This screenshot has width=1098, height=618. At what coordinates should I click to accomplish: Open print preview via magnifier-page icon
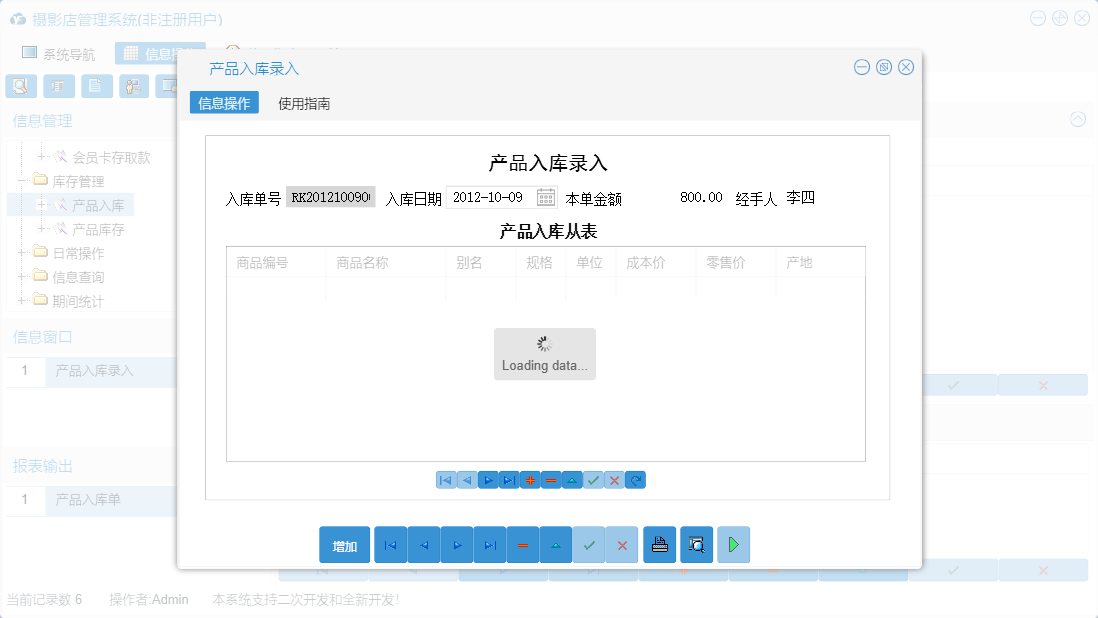(x=696, y=545)
